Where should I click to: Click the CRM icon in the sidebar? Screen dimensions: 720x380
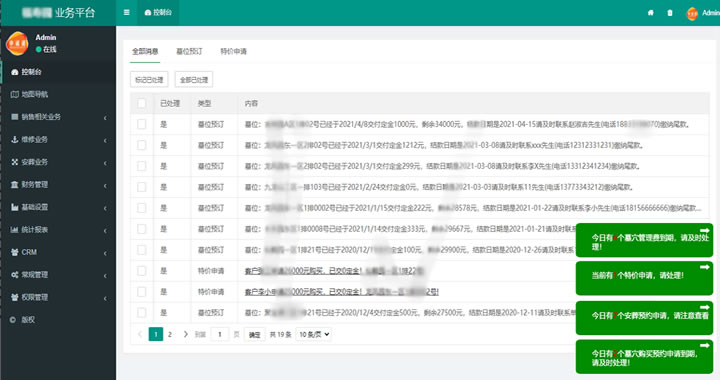click(x=15, y=252)
